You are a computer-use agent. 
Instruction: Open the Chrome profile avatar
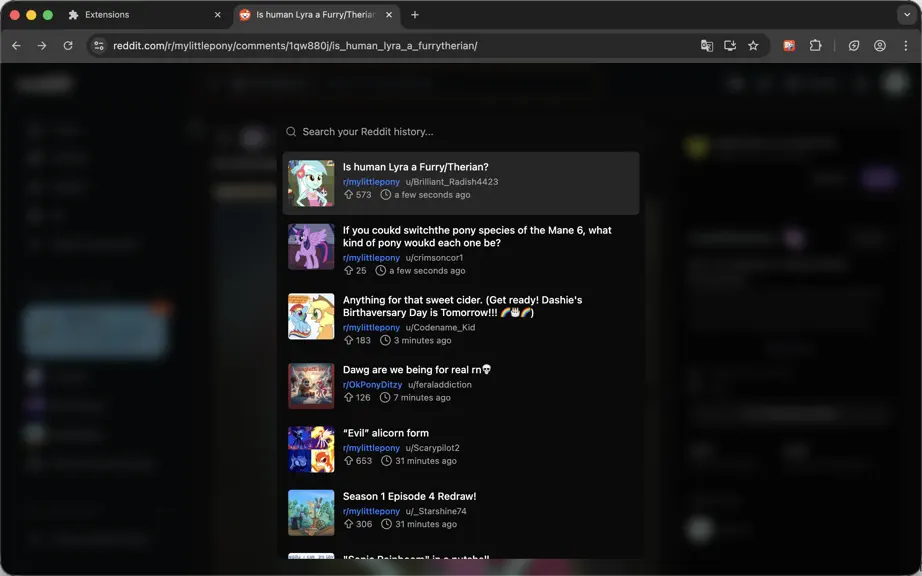point(880,45)
